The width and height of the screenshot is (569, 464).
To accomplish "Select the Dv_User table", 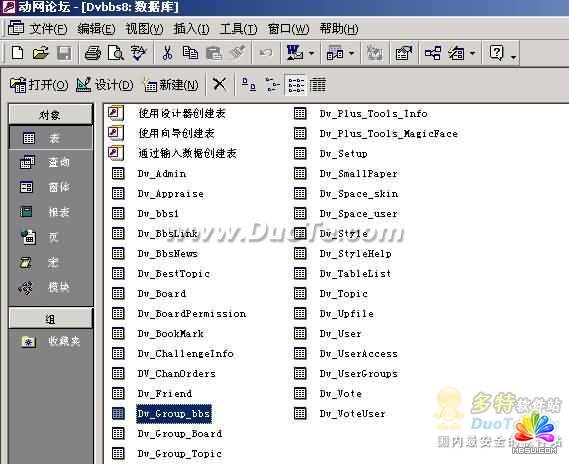I will (340, 333).
